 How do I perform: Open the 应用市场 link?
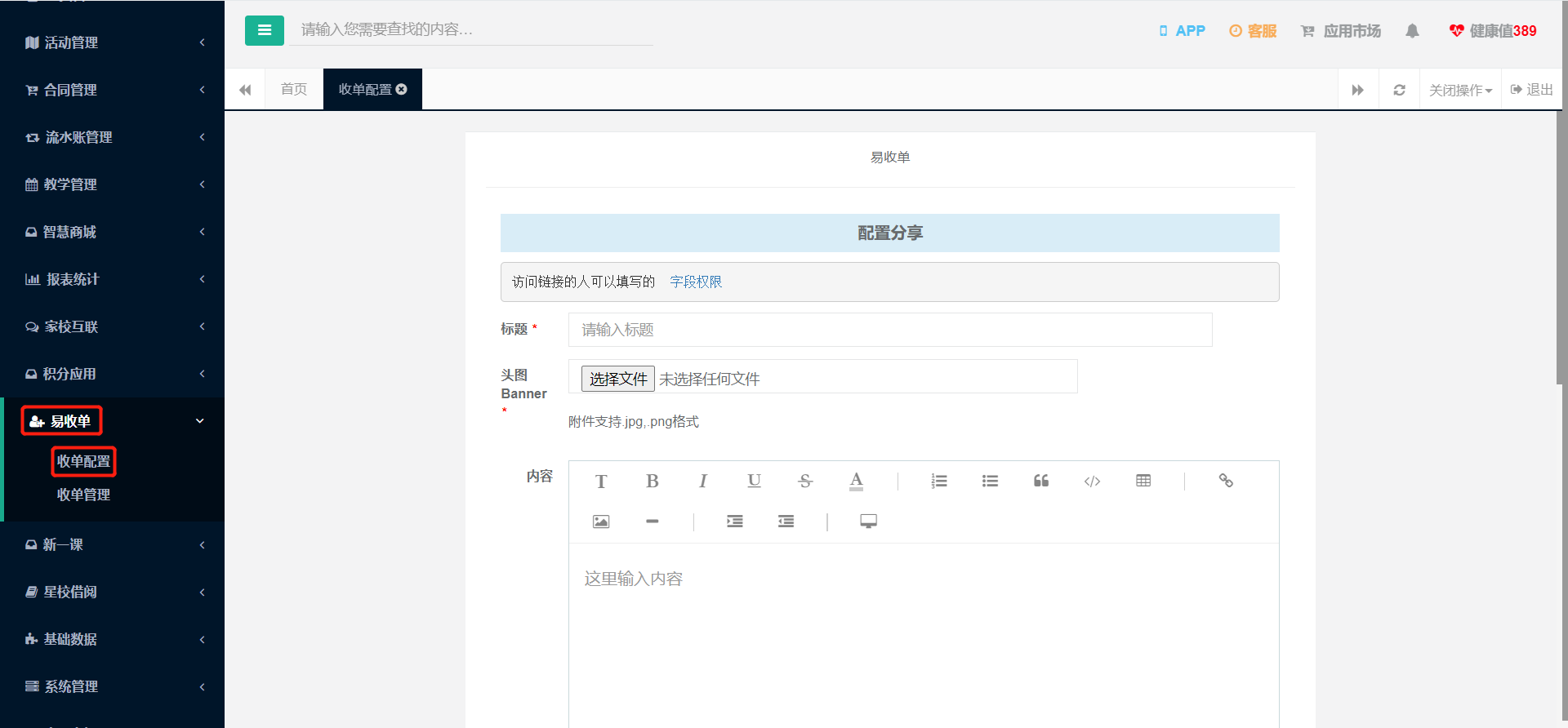(x=1341, y=31)
